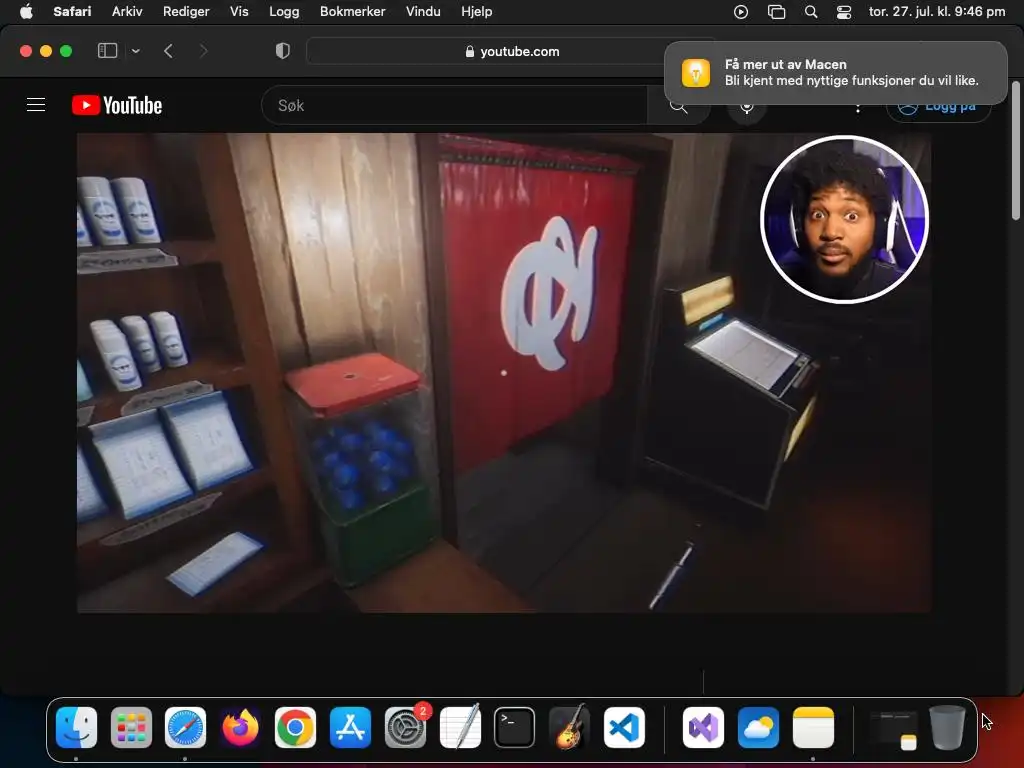Open the YouTube hamburger guide menu
The image size is (1024, 768).
pos(36,105)
